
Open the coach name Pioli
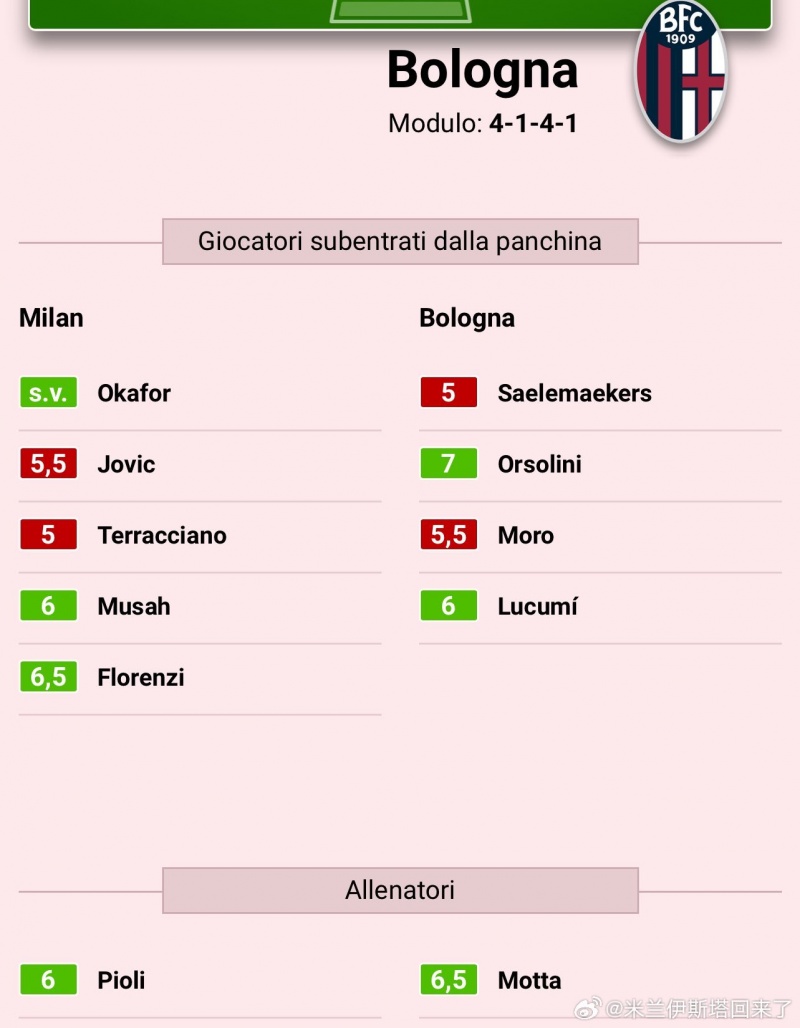(121, 980)
